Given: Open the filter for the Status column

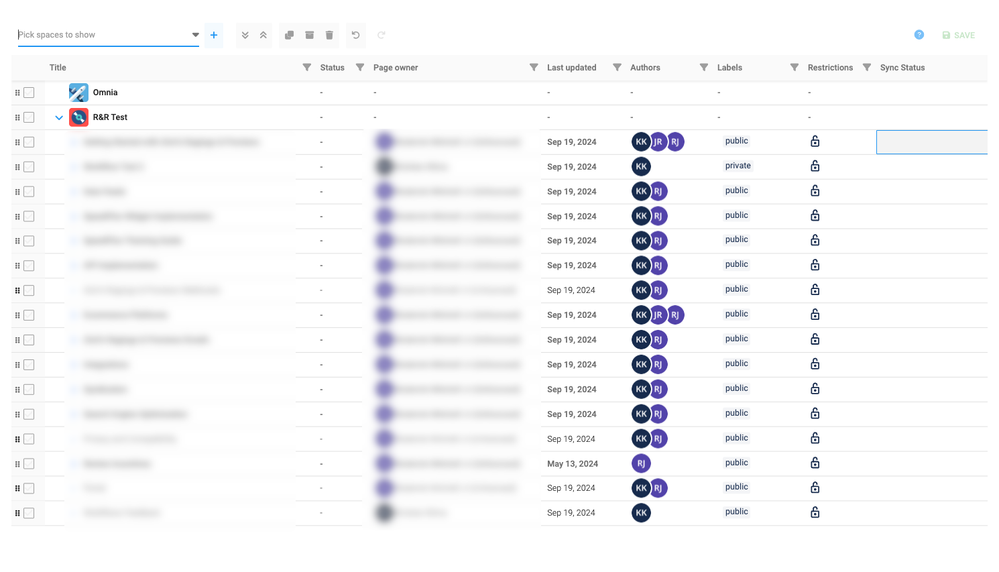Looking at the screenshot, I should 360,68.
